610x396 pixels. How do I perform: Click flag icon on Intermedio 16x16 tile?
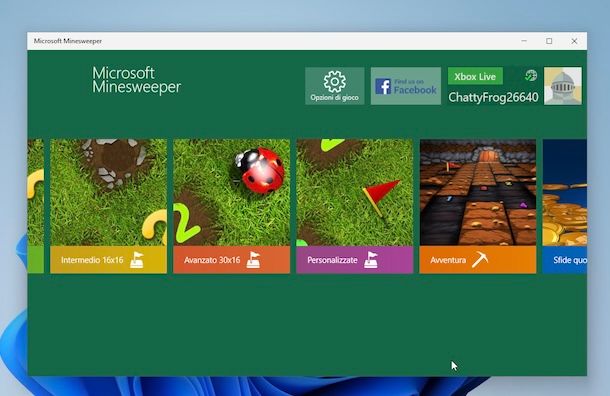pos(137,260)
